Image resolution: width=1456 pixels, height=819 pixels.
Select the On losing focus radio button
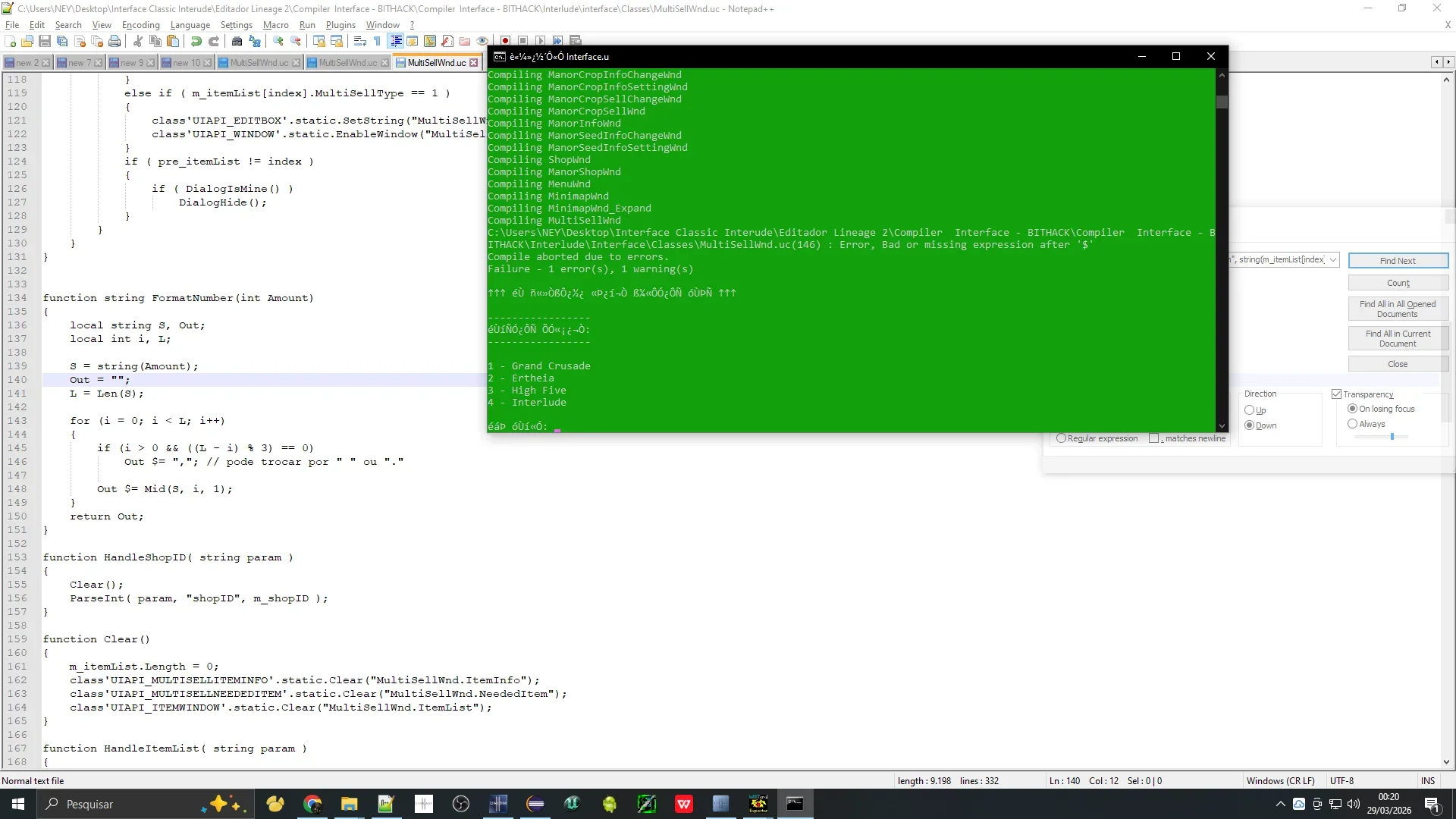(x=1352, y=409)
